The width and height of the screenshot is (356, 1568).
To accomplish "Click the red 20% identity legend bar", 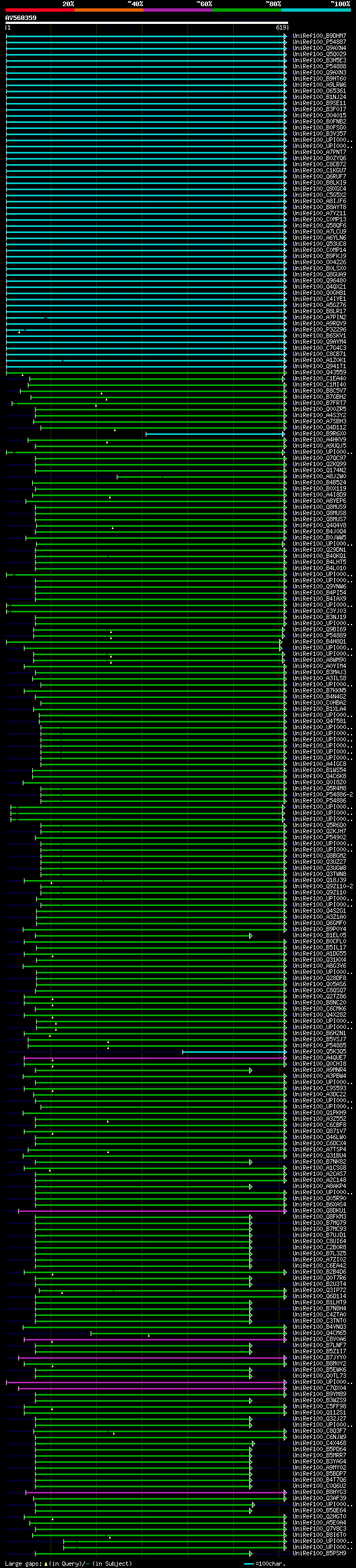I will click(x=39, y=10).
